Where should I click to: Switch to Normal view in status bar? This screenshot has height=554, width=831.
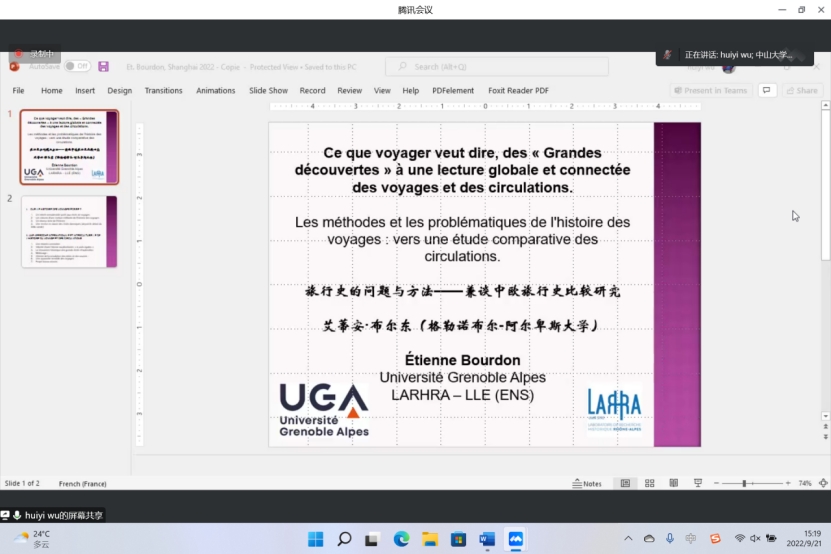tap(625, 483)
